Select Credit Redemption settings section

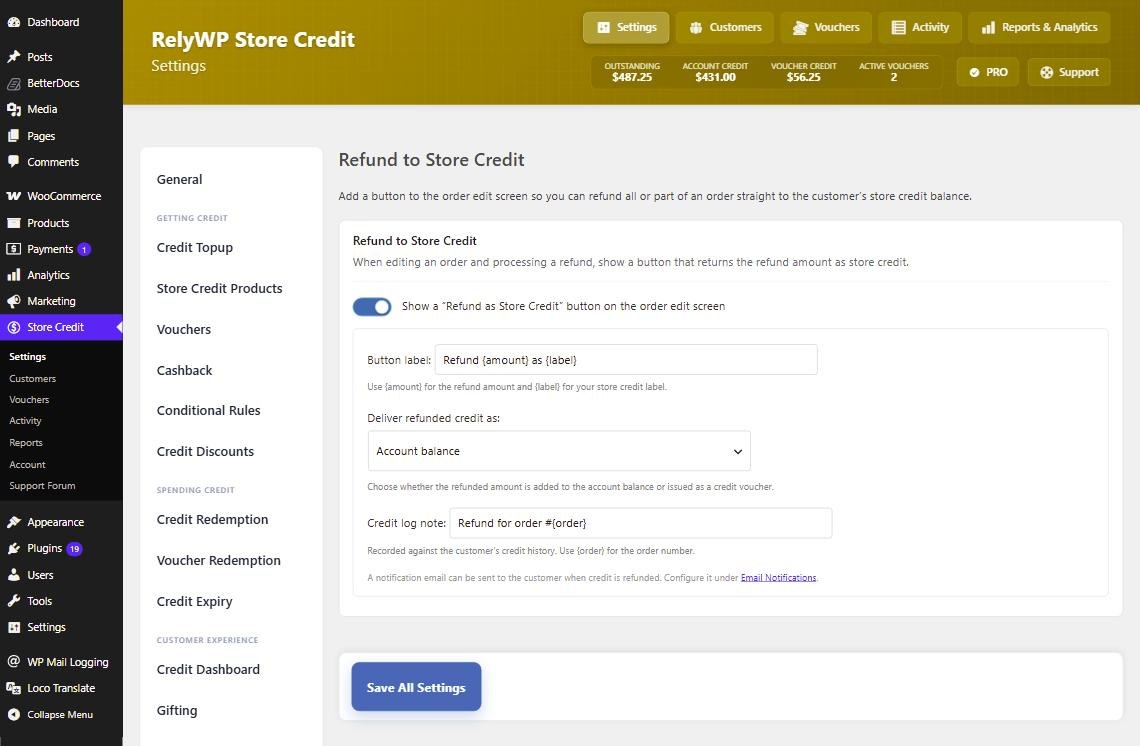[x=212, y=520]
